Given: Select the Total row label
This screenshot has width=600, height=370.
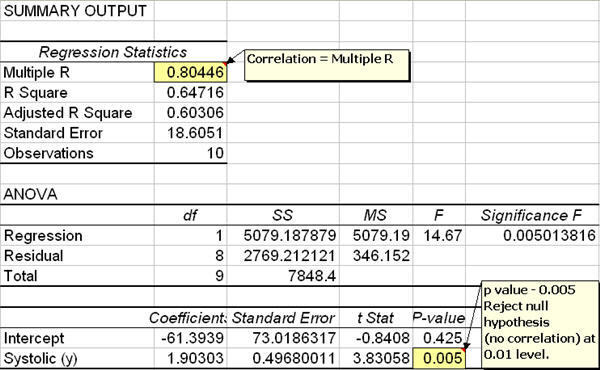Looking at the screenshot, I should point(77,276).
